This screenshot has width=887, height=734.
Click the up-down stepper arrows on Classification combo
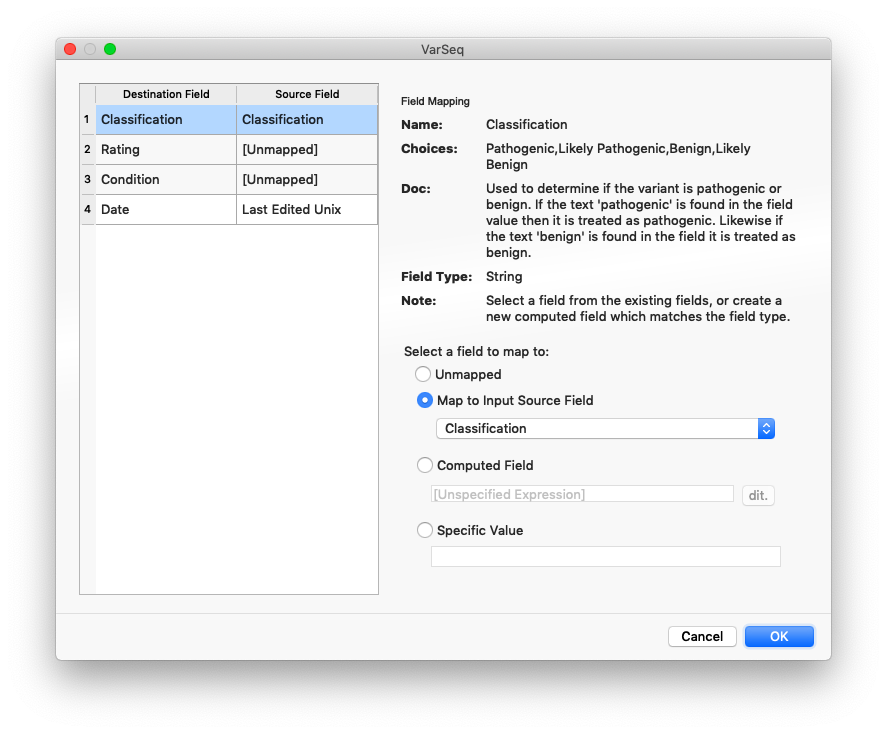(x=766, y=428)
